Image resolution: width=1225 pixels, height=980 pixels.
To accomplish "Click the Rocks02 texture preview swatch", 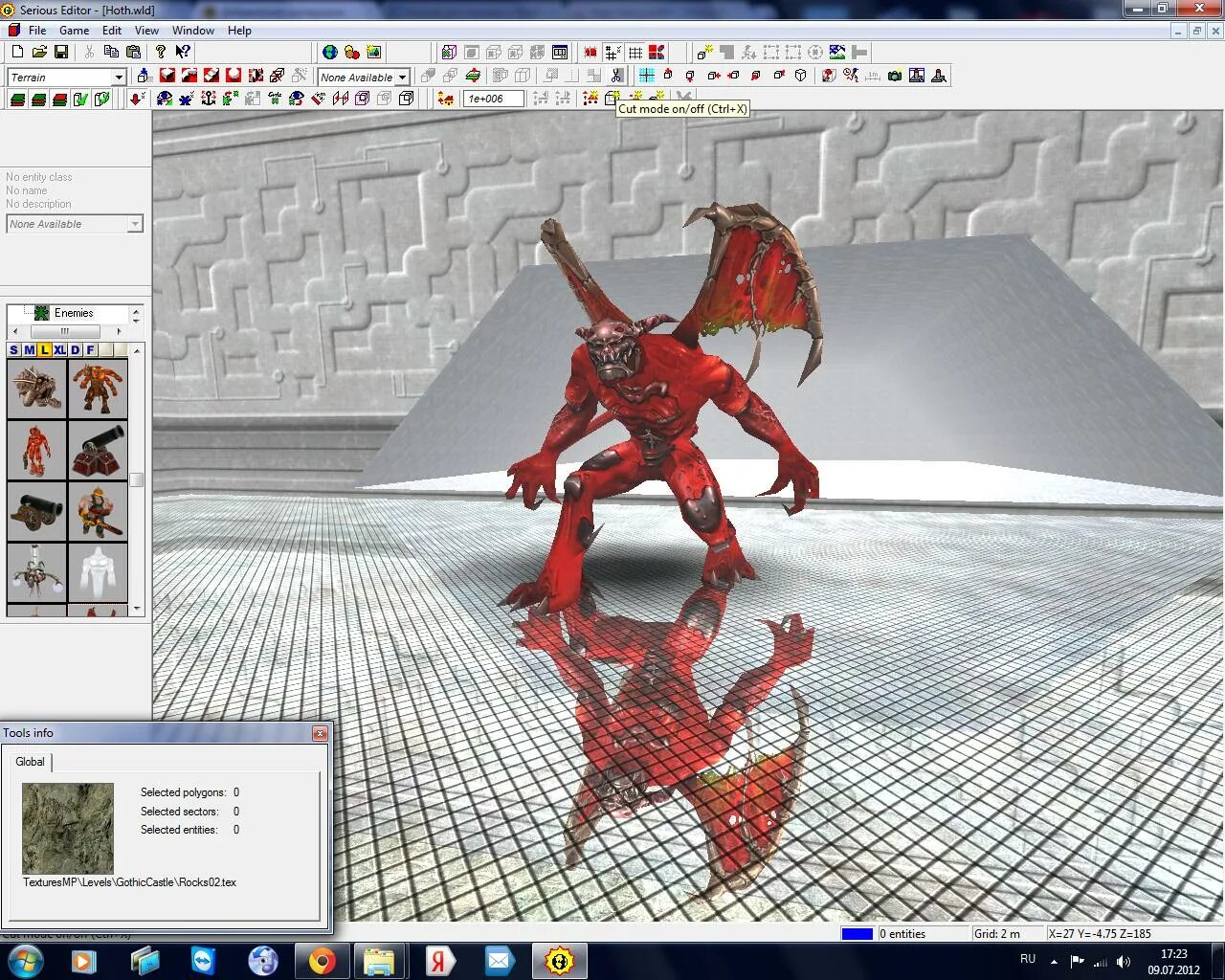I will point(68,829).
